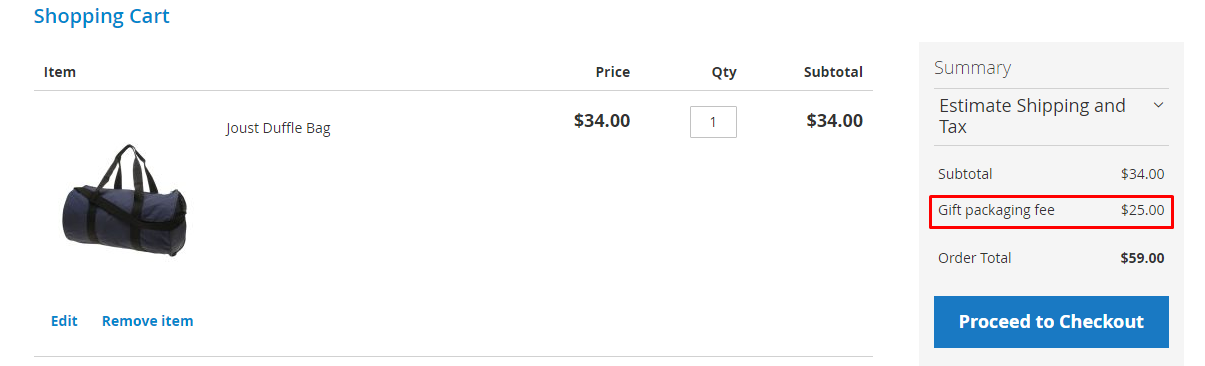
Task: Click the Order Total label
Action: tap(975, 258)
